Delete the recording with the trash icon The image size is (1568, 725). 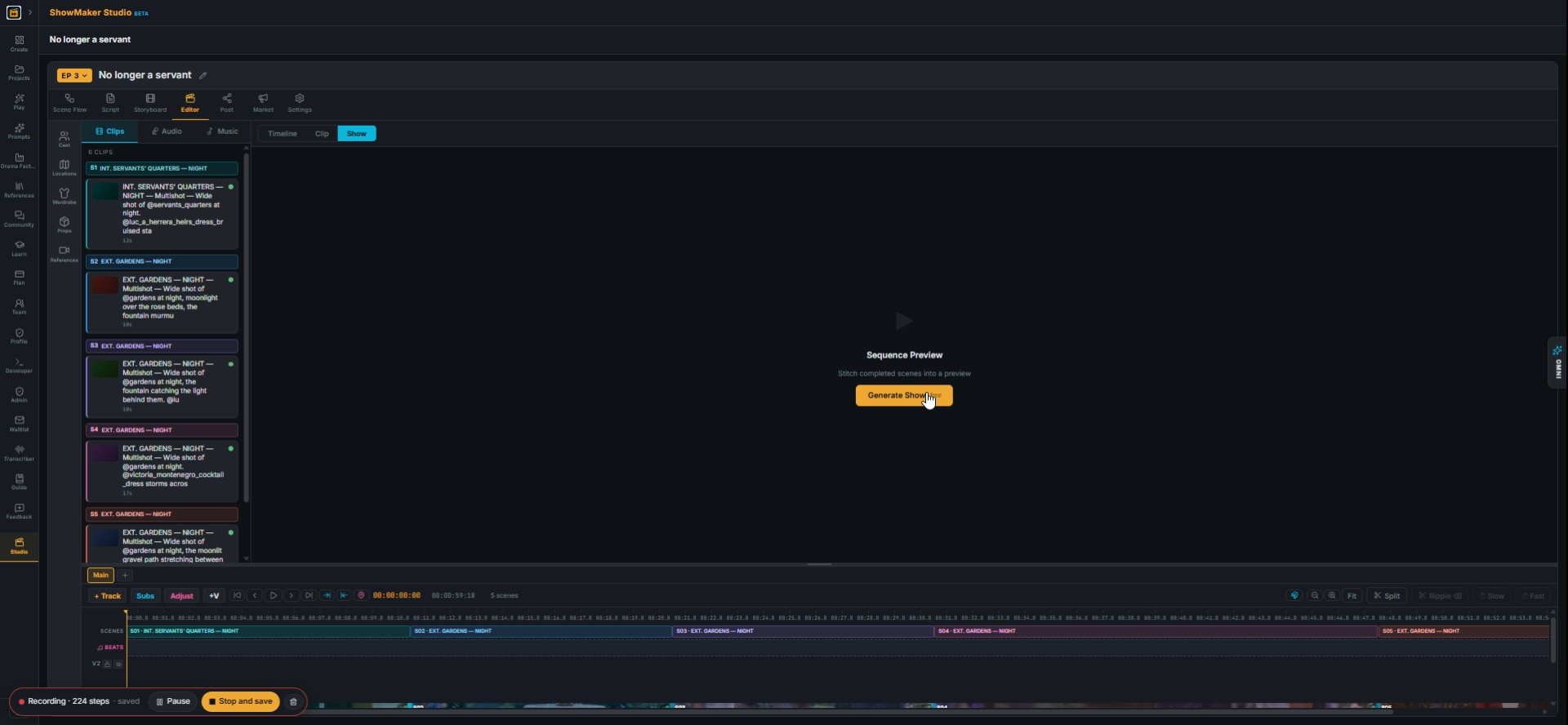pyautogui.click(x=293, y=701)
